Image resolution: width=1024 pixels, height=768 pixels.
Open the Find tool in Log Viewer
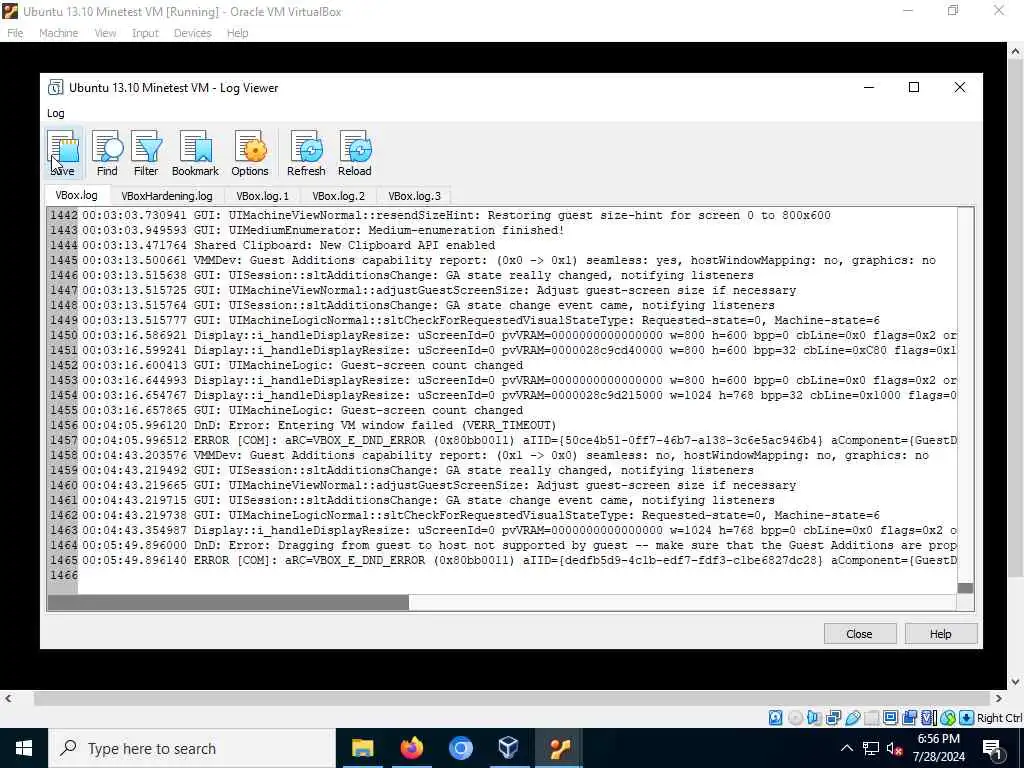click(107, 153)
